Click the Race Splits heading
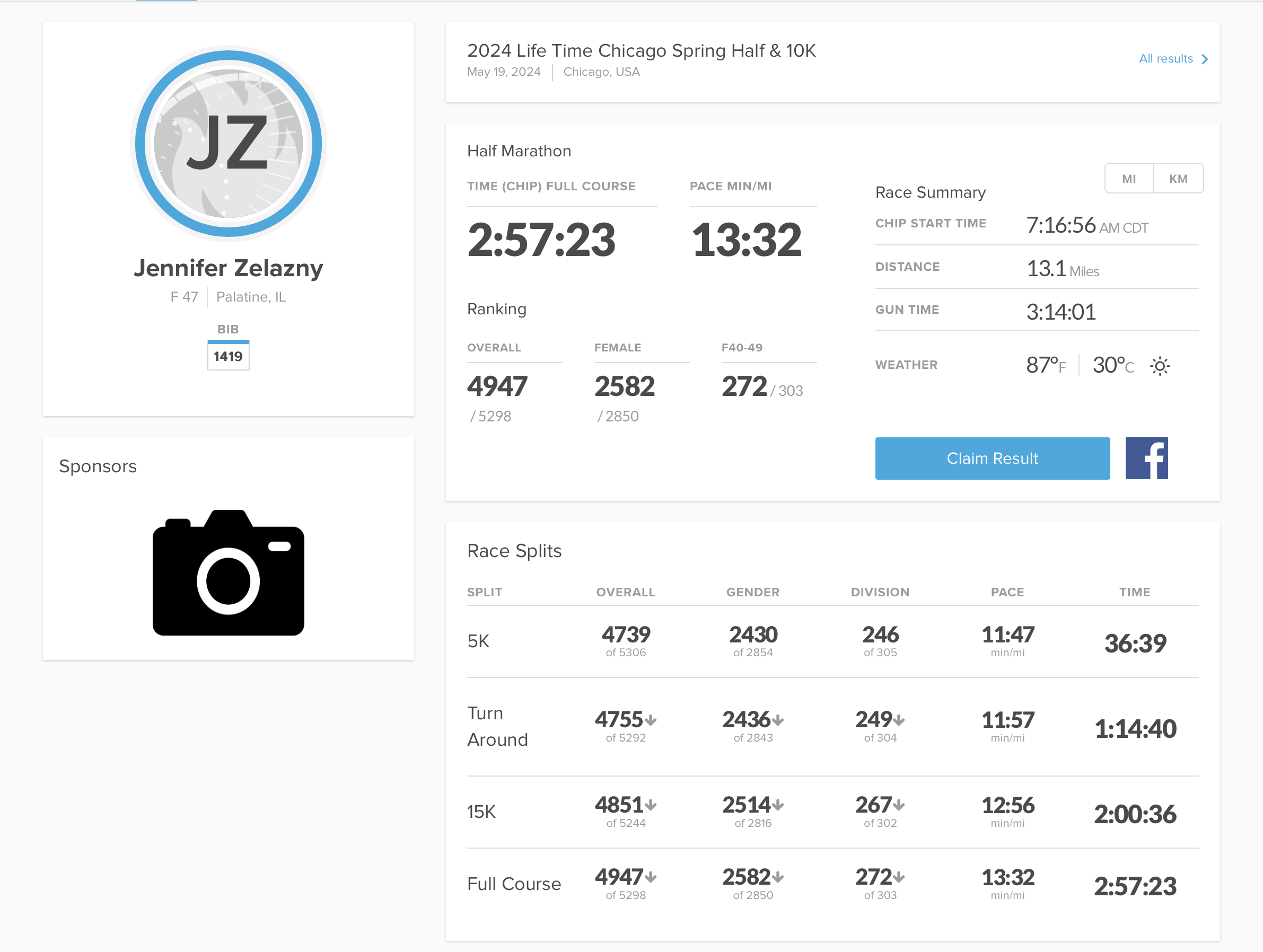 coord(514,551)
